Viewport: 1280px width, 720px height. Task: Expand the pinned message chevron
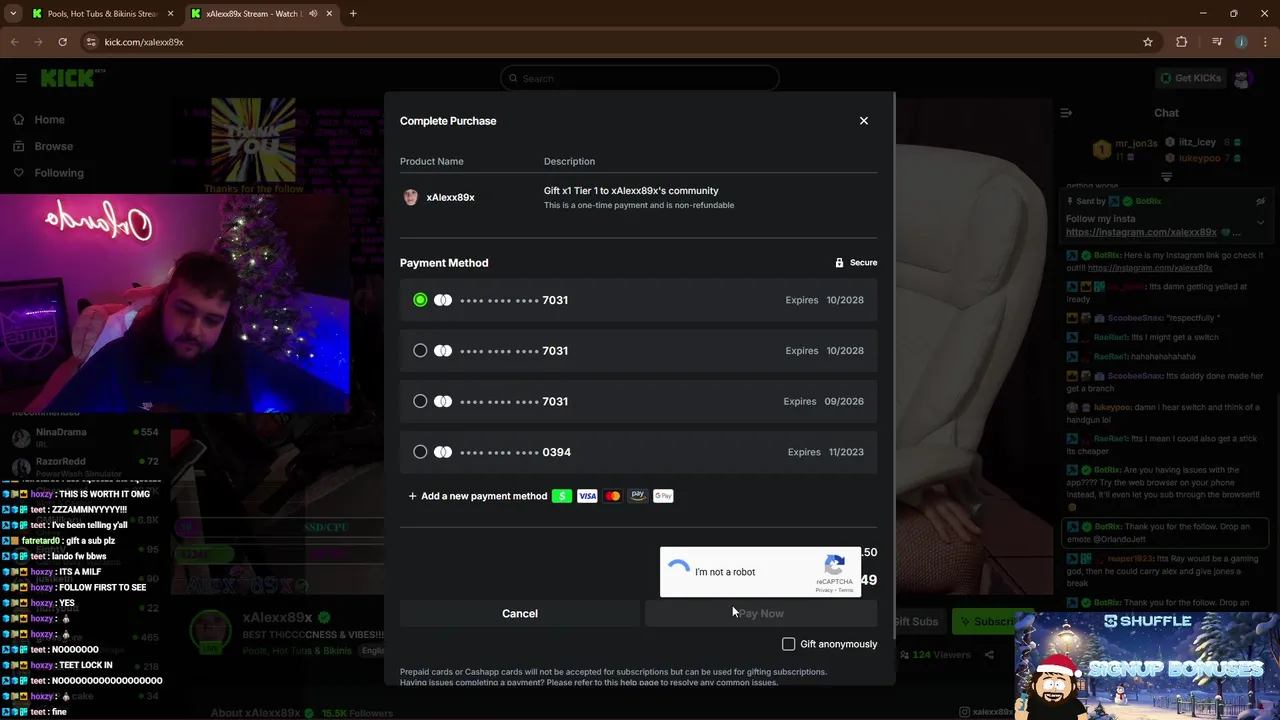pyautogui.click(x=1260, y=222)
